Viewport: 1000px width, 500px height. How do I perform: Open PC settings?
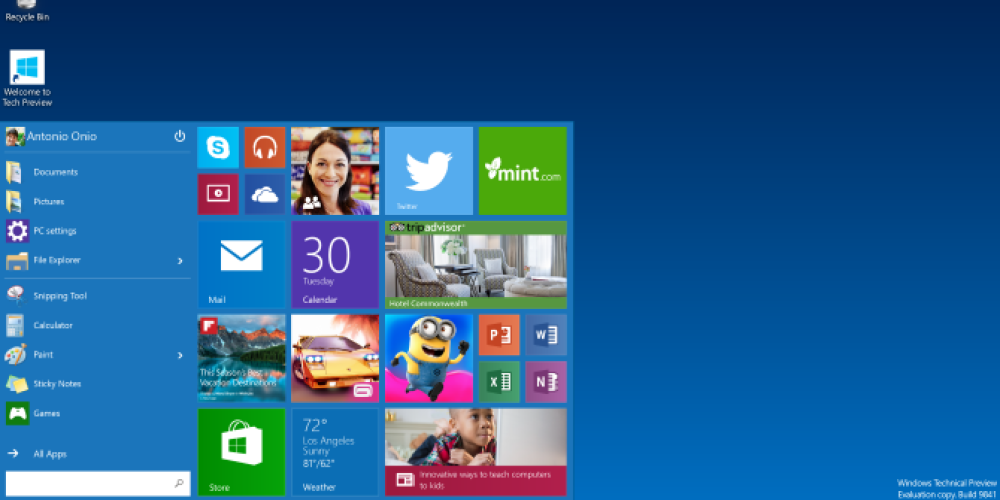(x=54, y=231)
